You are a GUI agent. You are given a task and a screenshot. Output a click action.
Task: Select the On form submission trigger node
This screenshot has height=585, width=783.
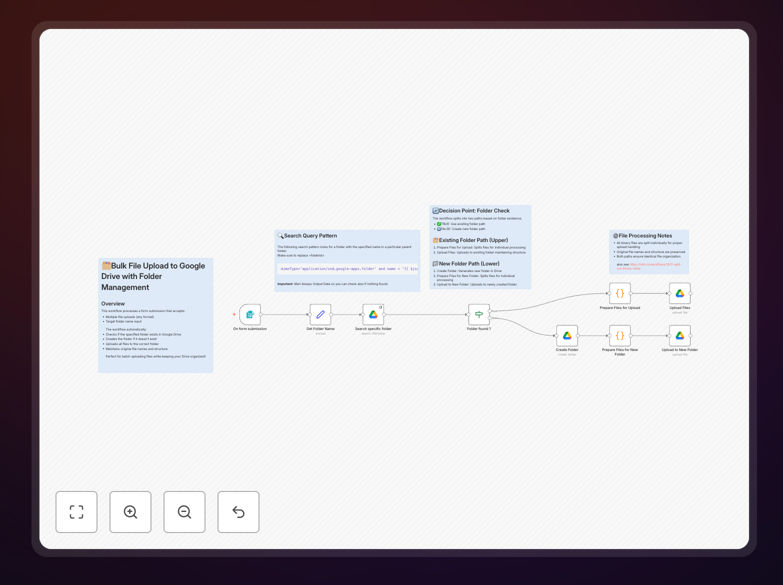(250, 314)
